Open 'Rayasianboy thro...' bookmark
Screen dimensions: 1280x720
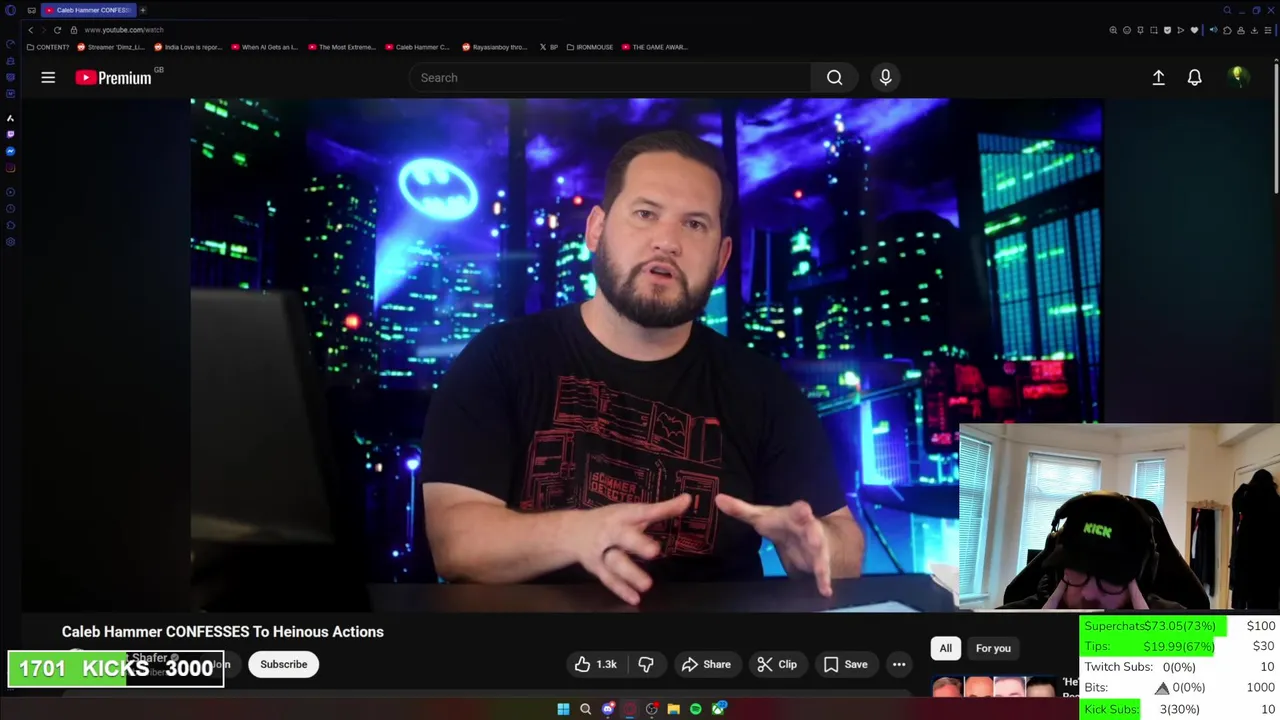[x=495, y=47]
